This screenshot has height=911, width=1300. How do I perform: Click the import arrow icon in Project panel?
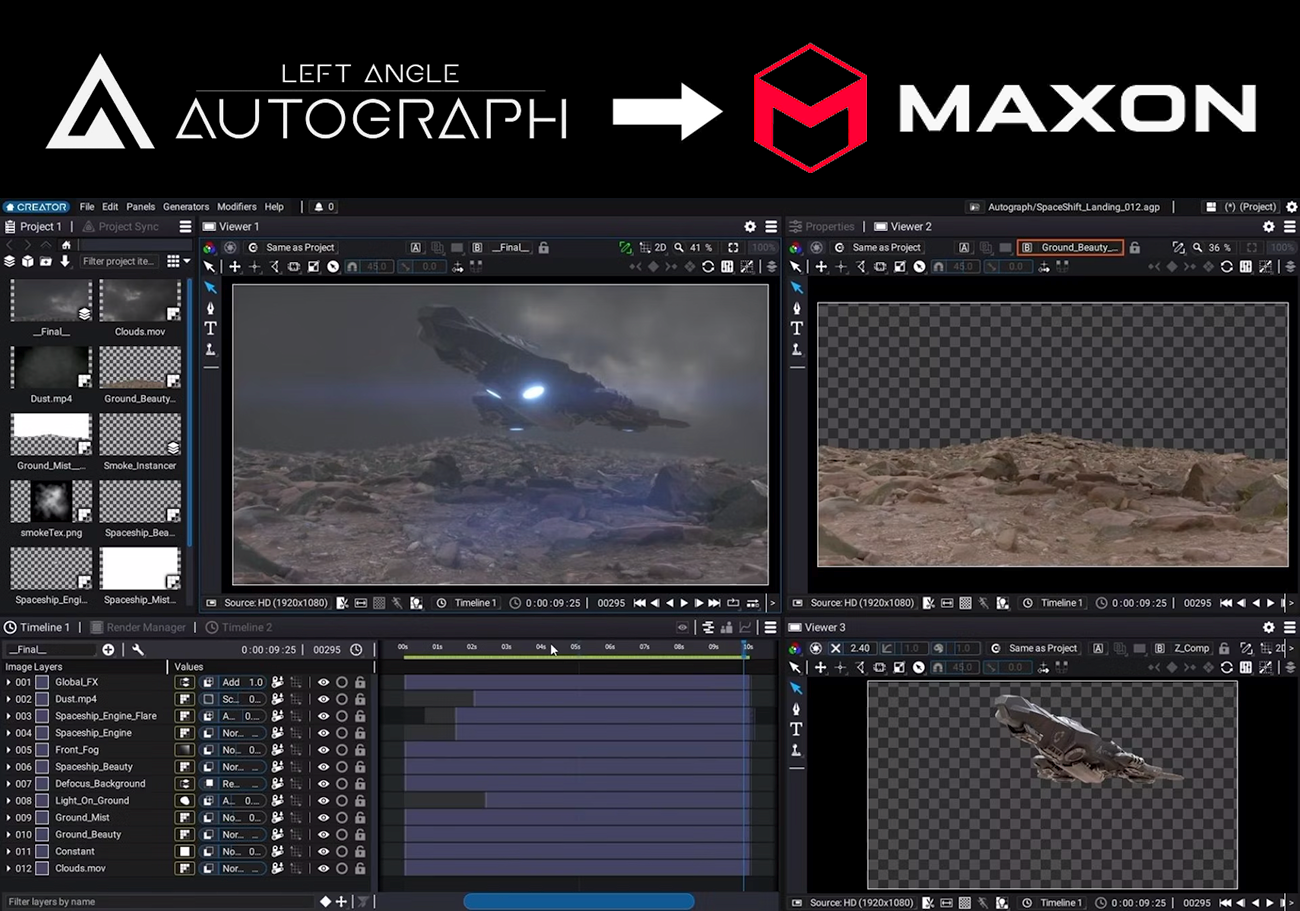[x=65, y=261]
